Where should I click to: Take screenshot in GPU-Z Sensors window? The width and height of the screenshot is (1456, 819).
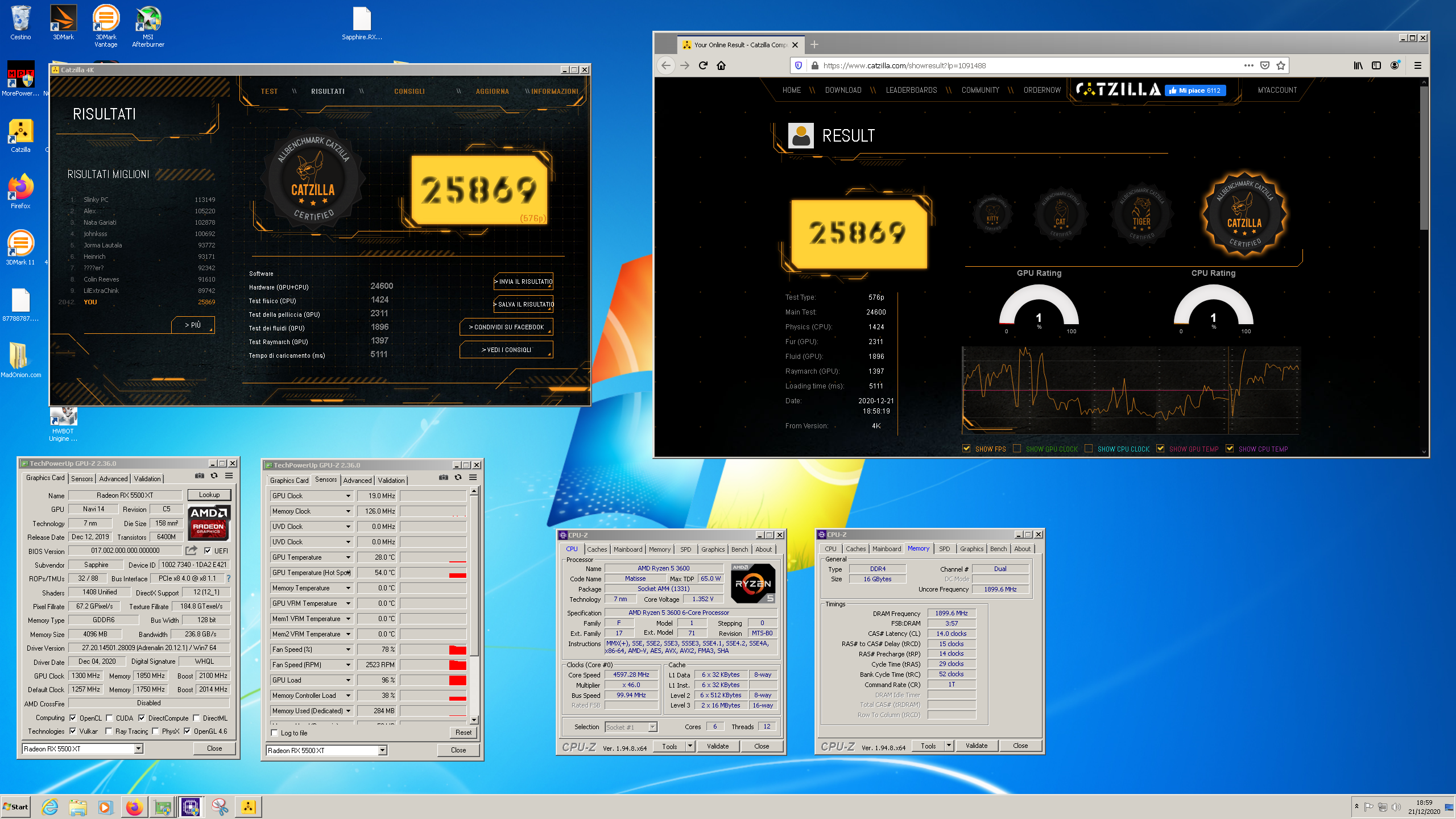[x=444, y=477]
